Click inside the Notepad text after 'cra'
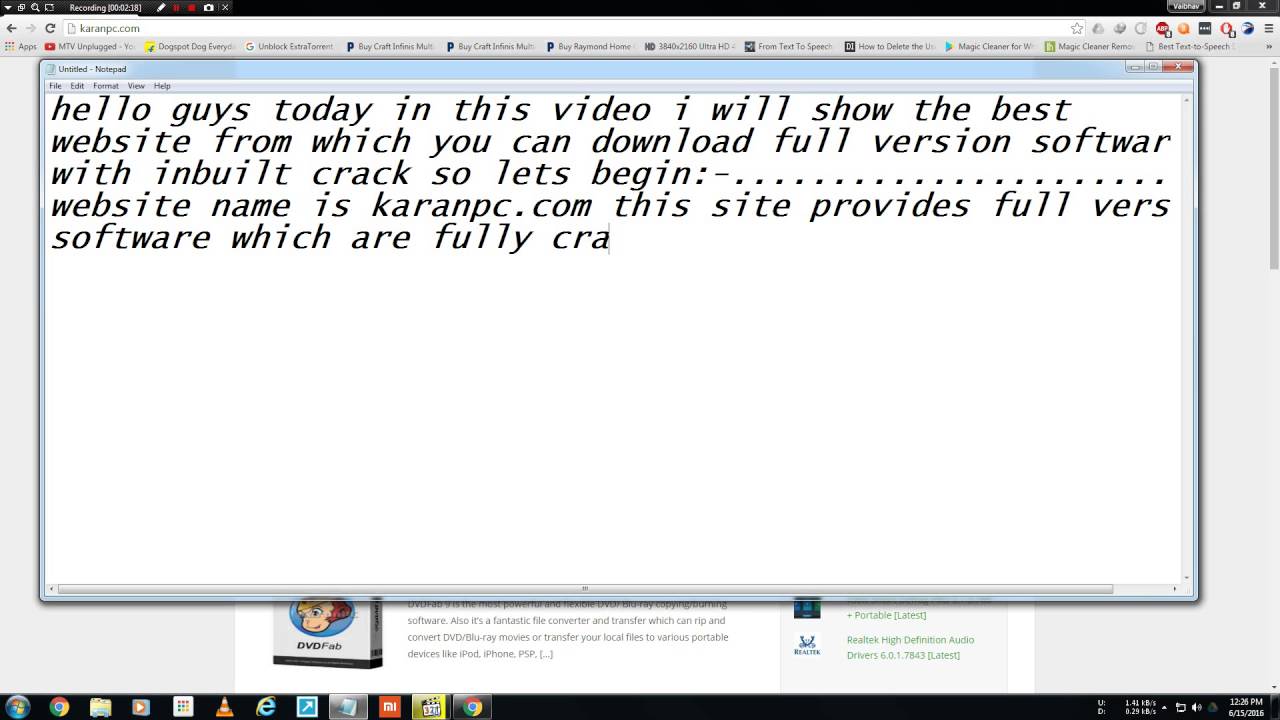 (x=611, y=238)
